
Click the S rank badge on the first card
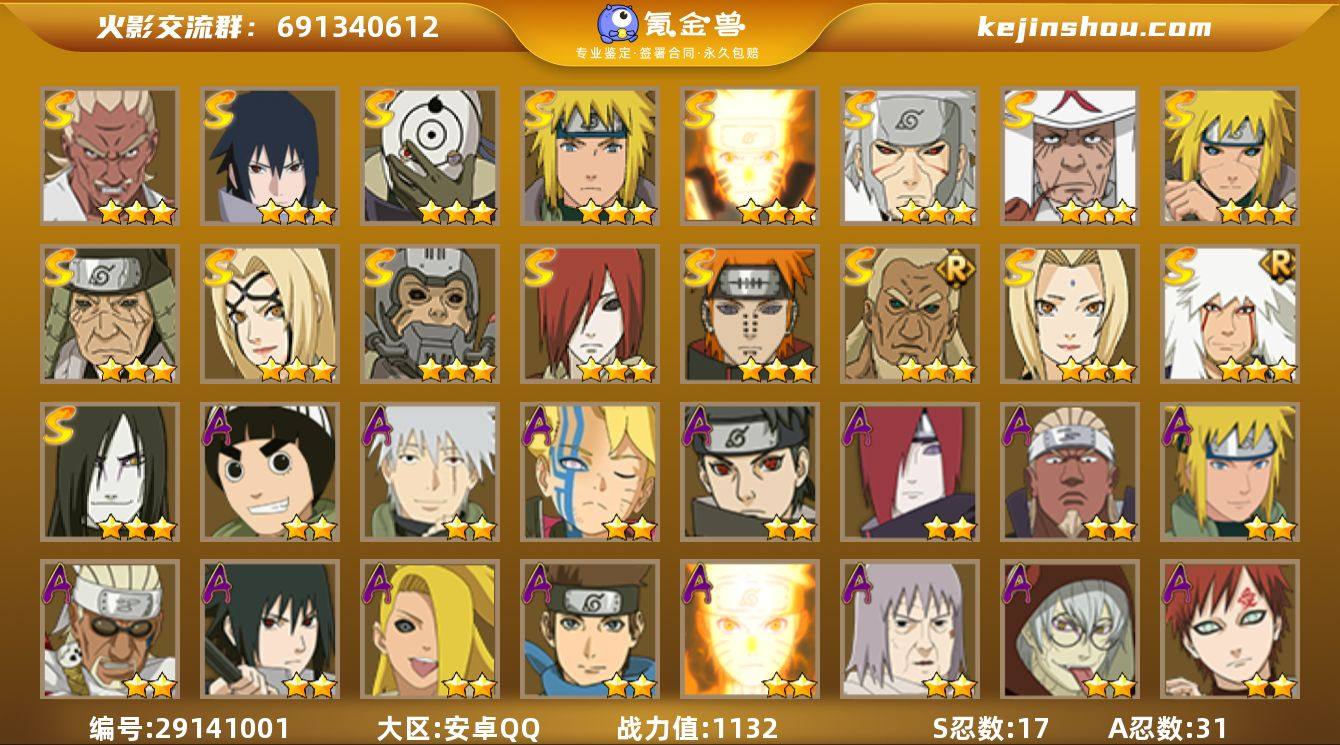(x=60, y=110)
